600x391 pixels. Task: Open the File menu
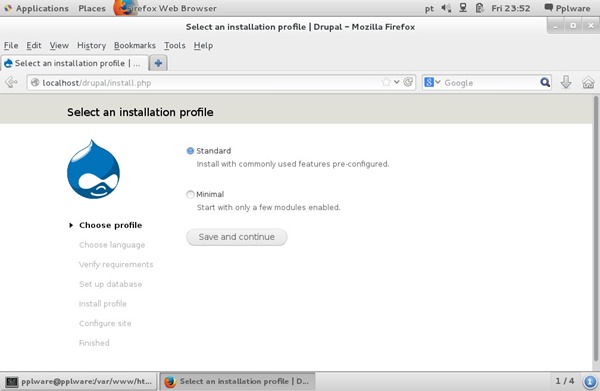coord(11,46)
